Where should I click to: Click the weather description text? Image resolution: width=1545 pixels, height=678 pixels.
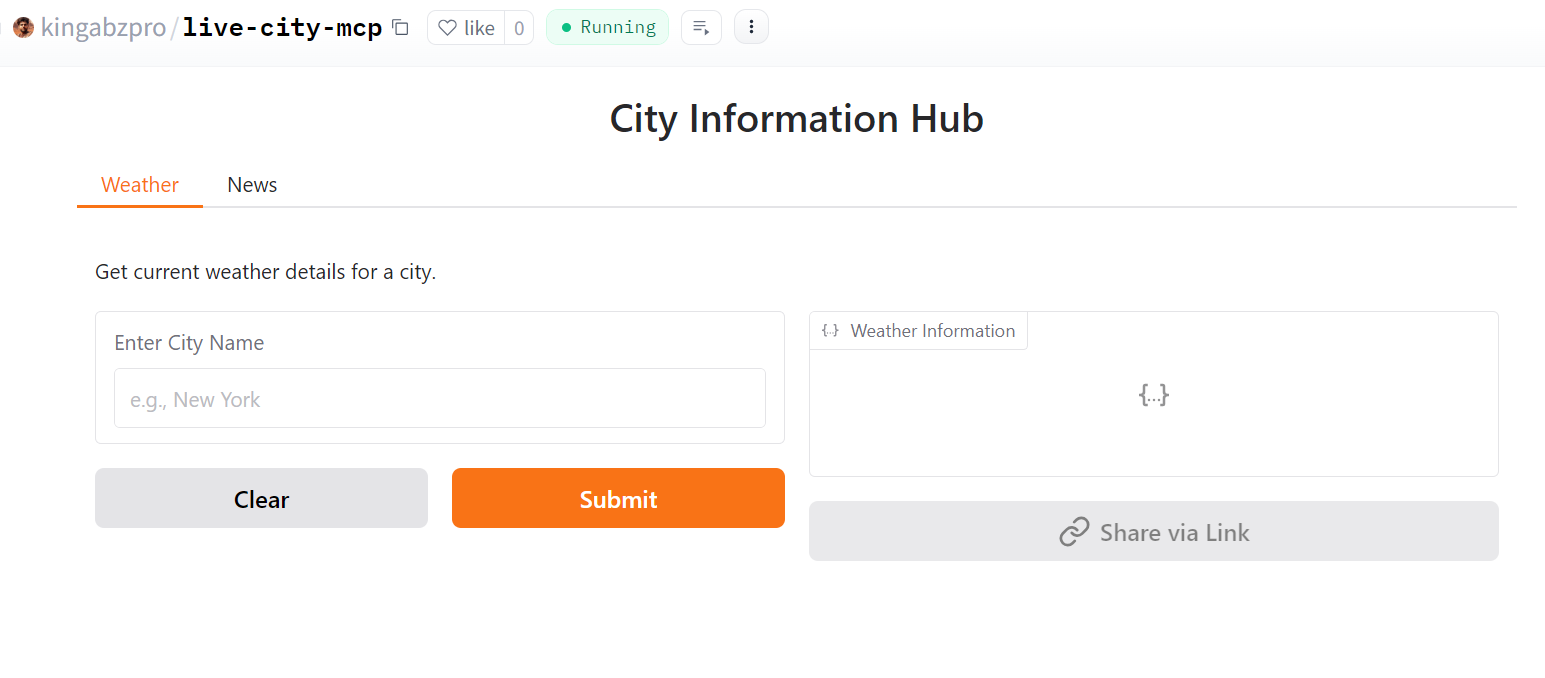266,272
